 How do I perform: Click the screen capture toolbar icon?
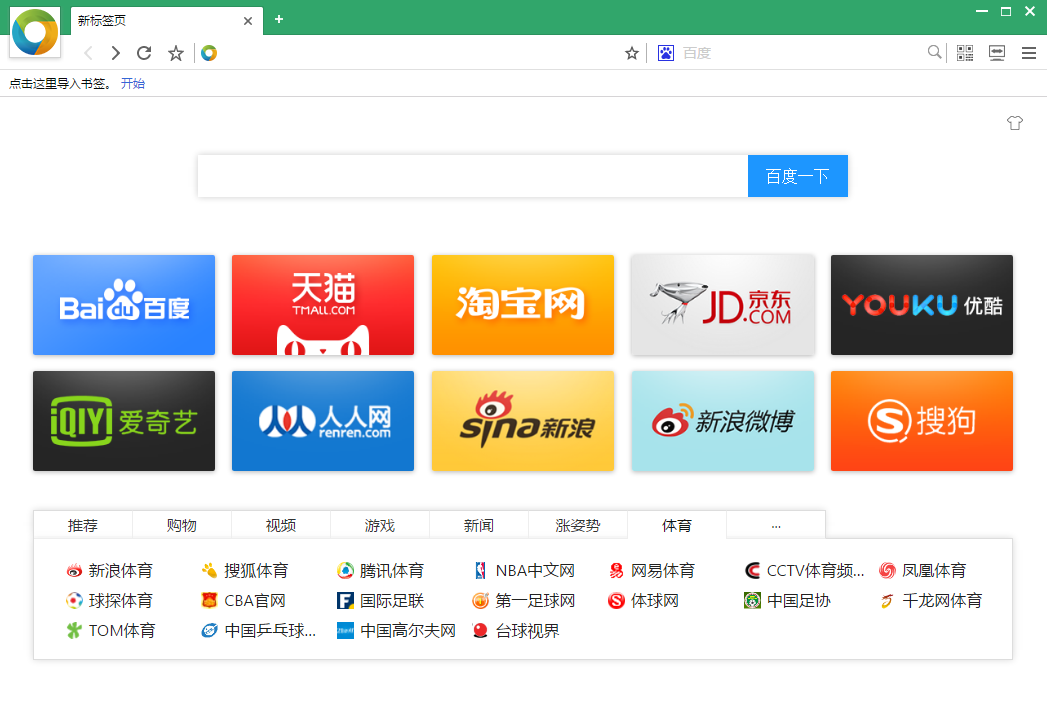pyautogui.click(x=997, y=53)
